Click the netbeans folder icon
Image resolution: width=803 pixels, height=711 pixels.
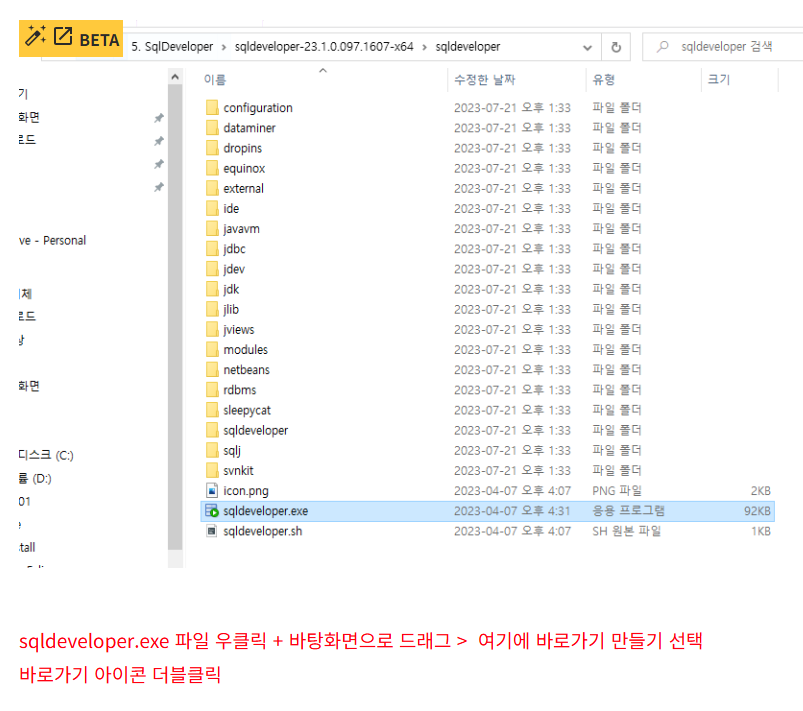212,369
